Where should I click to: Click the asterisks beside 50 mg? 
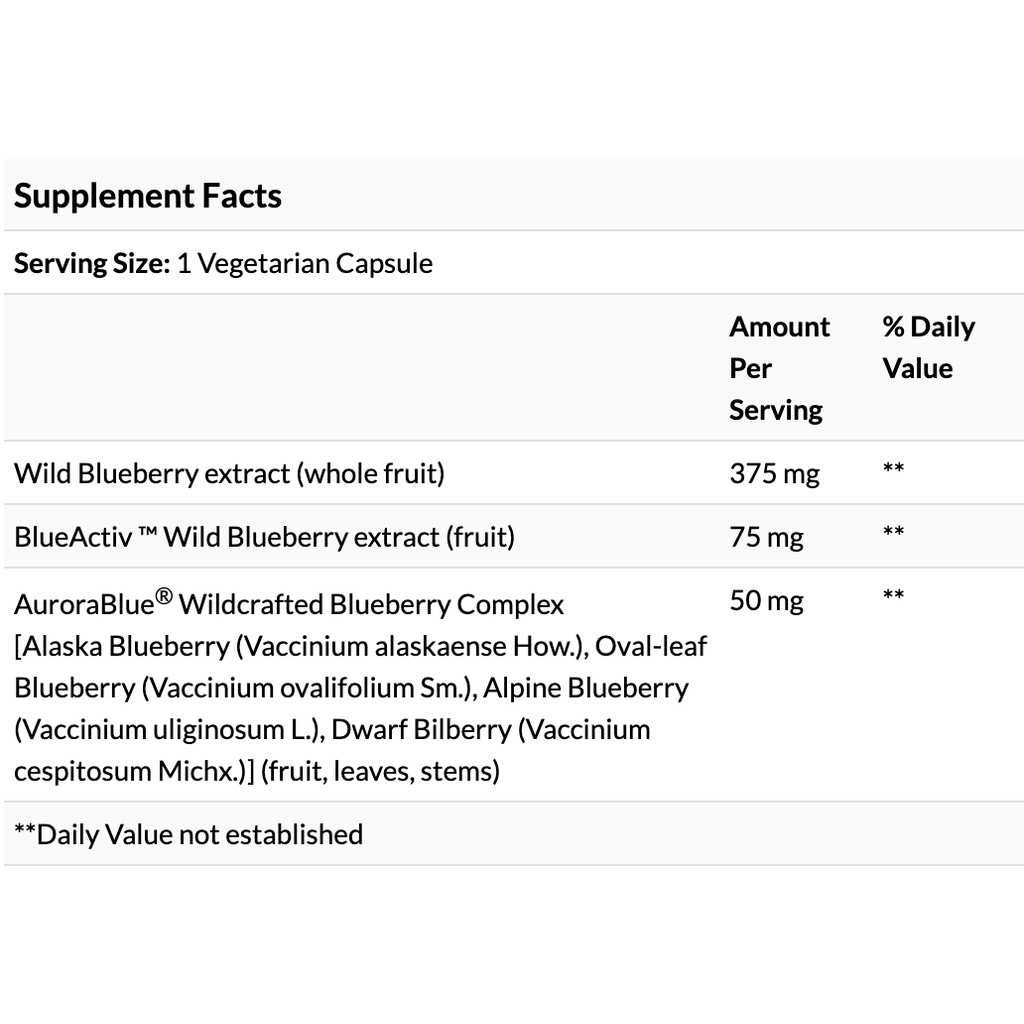click(893, 595)
